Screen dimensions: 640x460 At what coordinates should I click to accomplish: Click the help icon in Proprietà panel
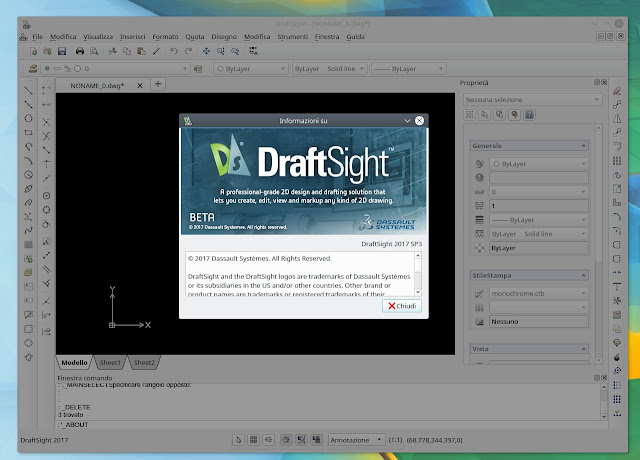tap(529, 115)
